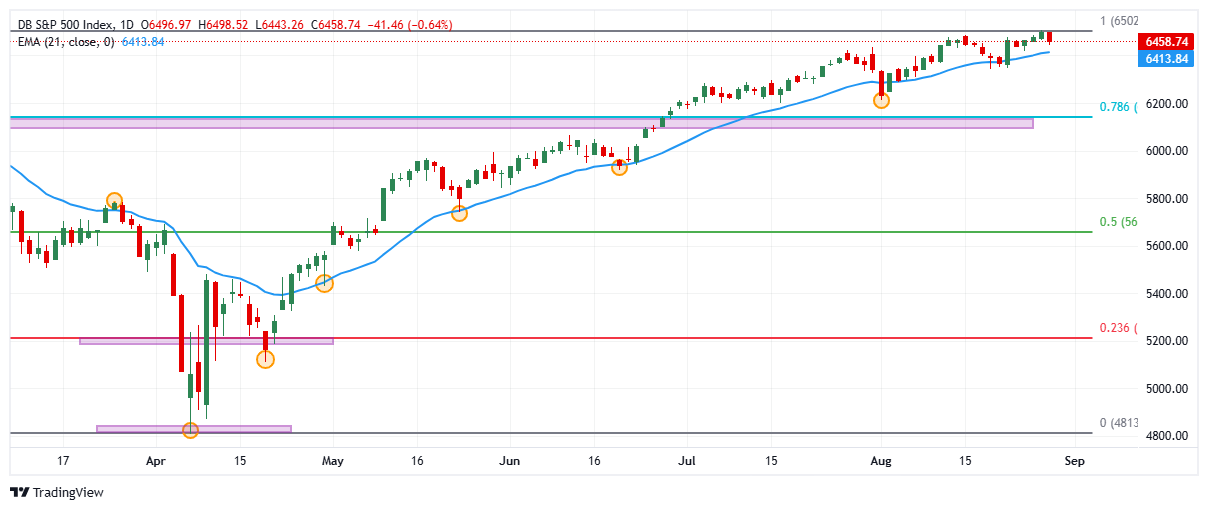Click the orange circle near the June 16 label
Image resolution: width=1208 pixels, height=510 pixels.
pos(619,167)
